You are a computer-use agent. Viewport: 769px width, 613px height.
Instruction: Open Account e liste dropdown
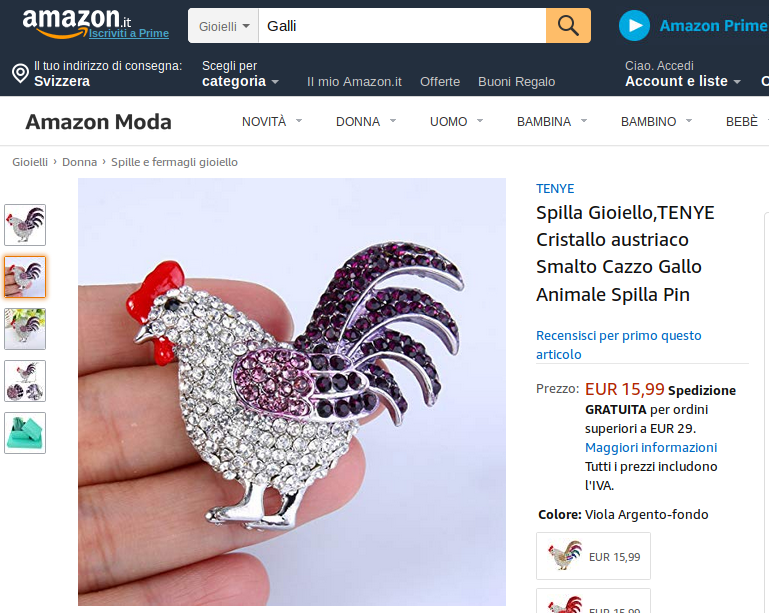click(683, 74)
